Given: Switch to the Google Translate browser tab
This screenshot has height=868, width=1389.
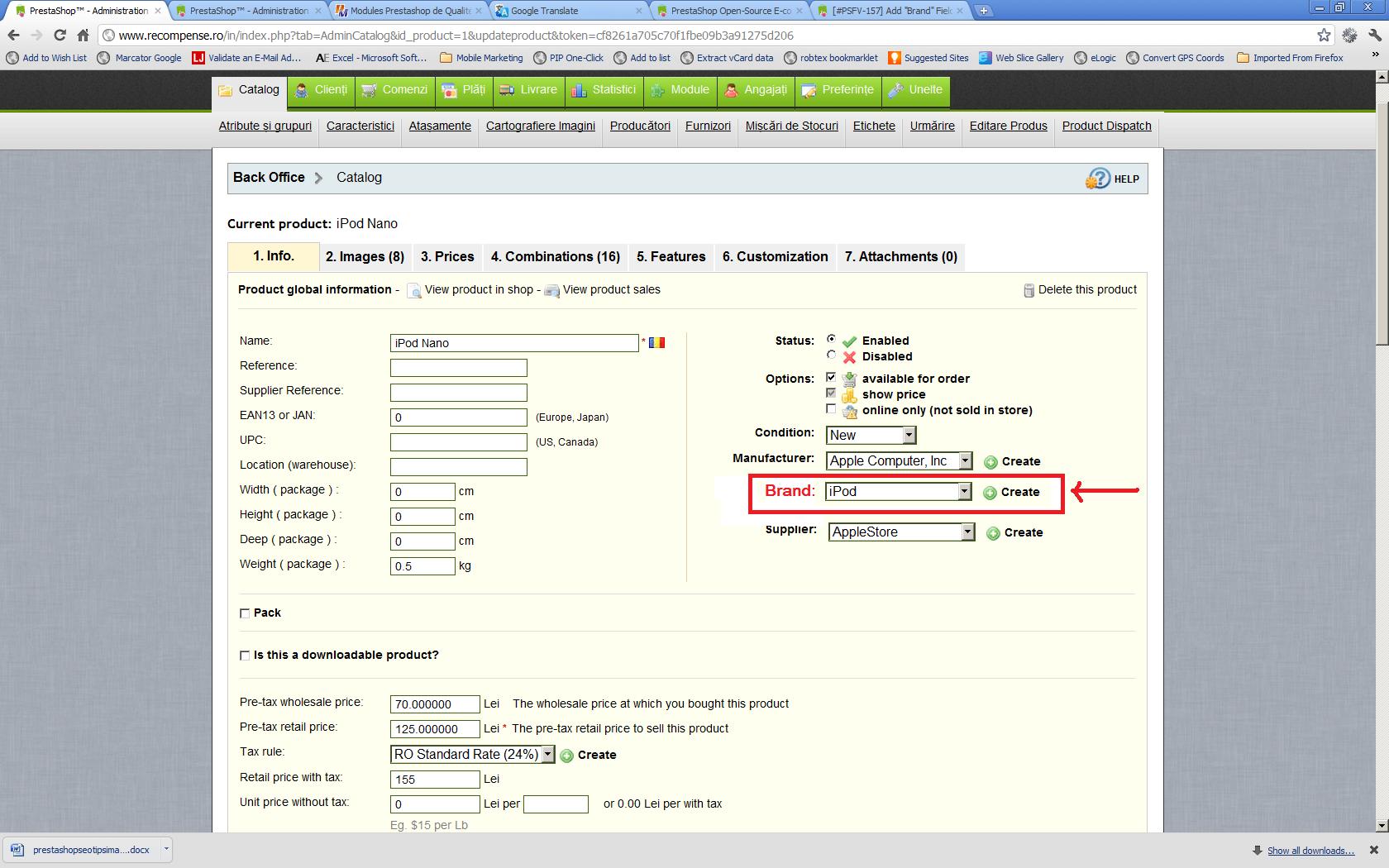Looking at the screenshot, I should point(567,11).
